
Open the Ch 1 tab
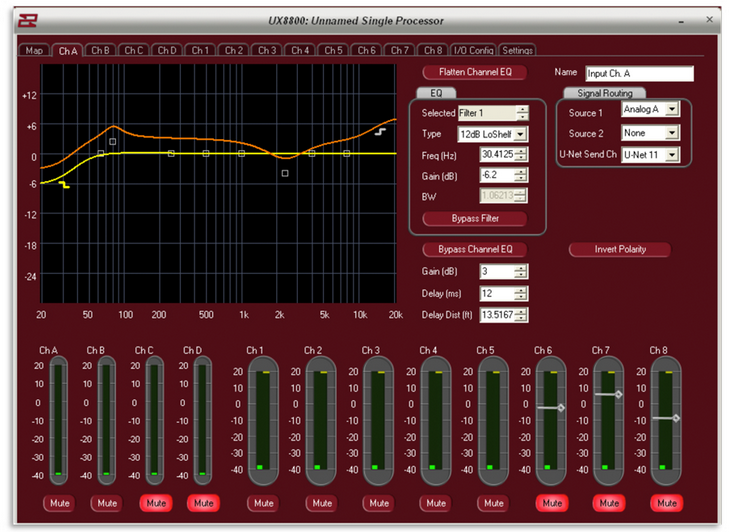tap(200, 50)
